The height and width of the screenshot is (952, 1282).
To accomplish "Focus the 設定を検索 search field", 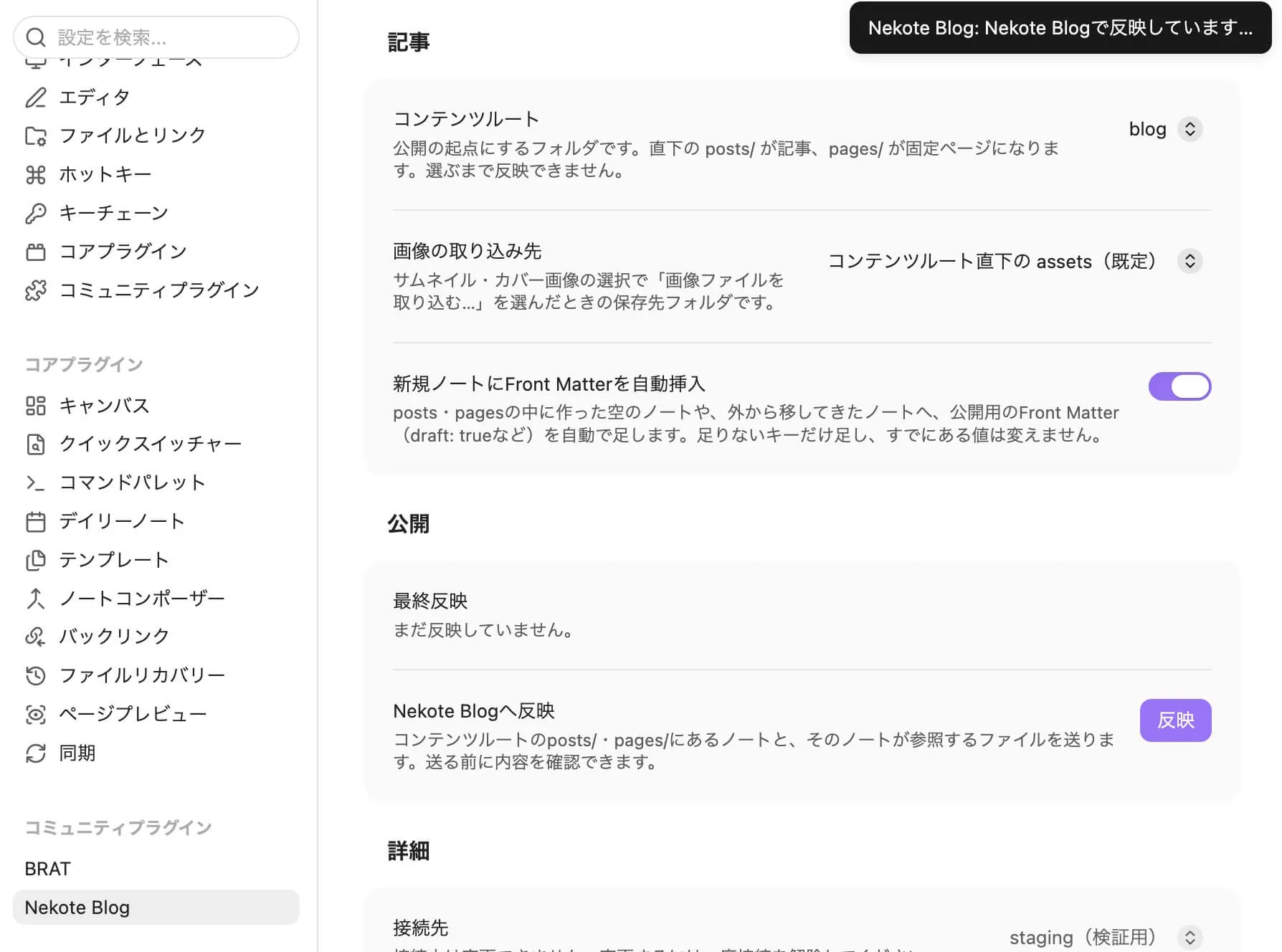I will 156,37.
